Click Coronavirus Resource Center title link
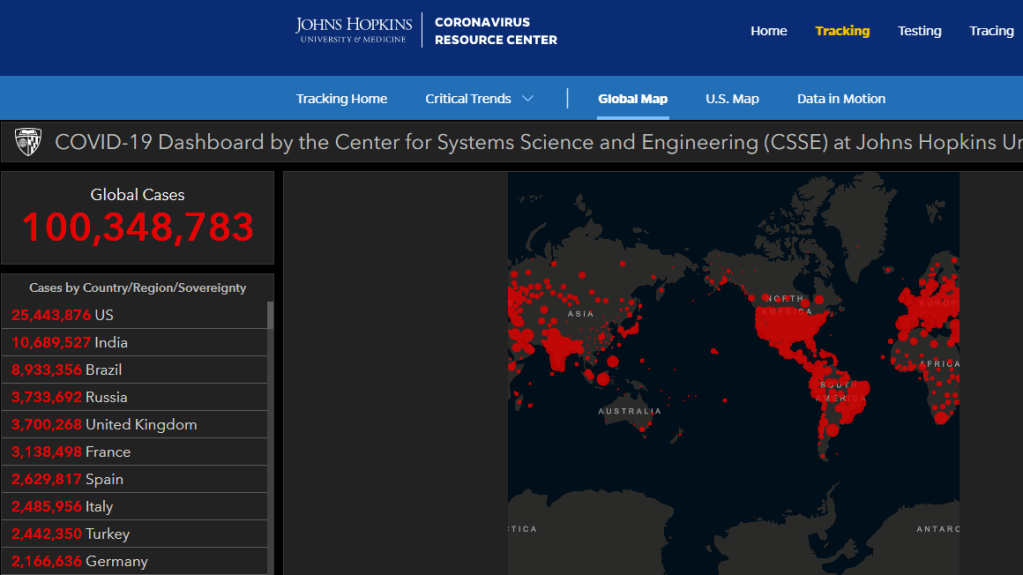The image size is (1023, 575). [496, 31]
